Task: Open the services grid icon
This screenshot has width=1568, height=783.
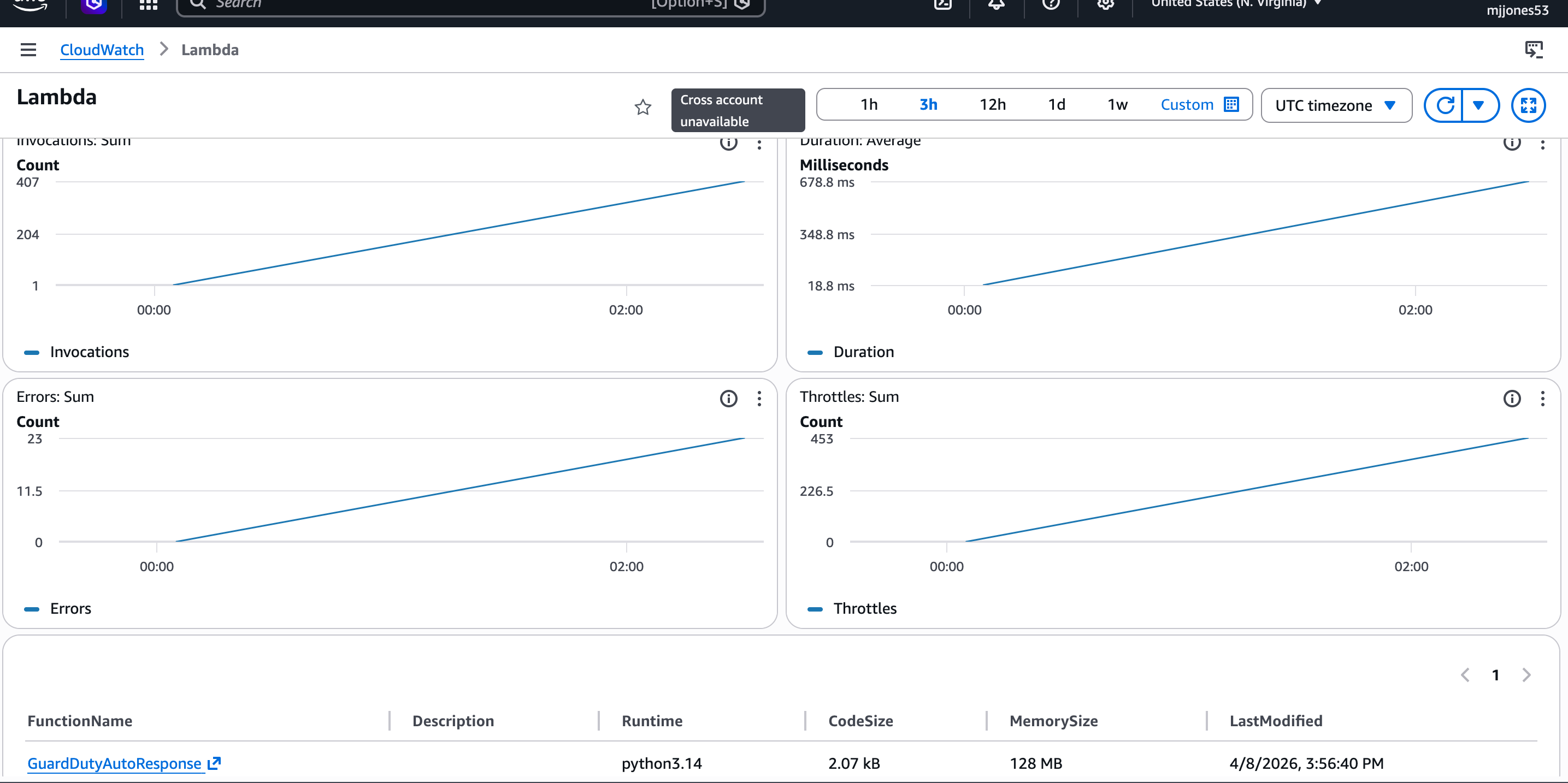Action: point(148,5)
